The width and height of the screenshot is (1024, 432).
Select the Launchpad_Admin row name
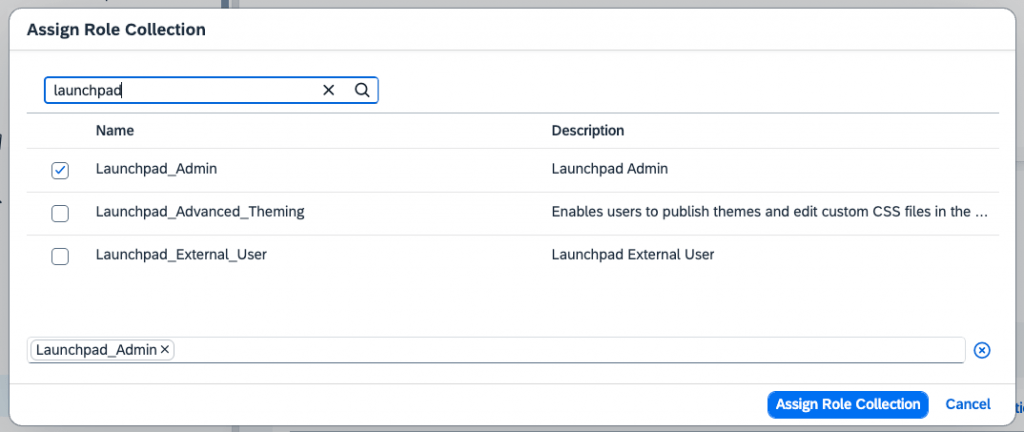point(156,168)
